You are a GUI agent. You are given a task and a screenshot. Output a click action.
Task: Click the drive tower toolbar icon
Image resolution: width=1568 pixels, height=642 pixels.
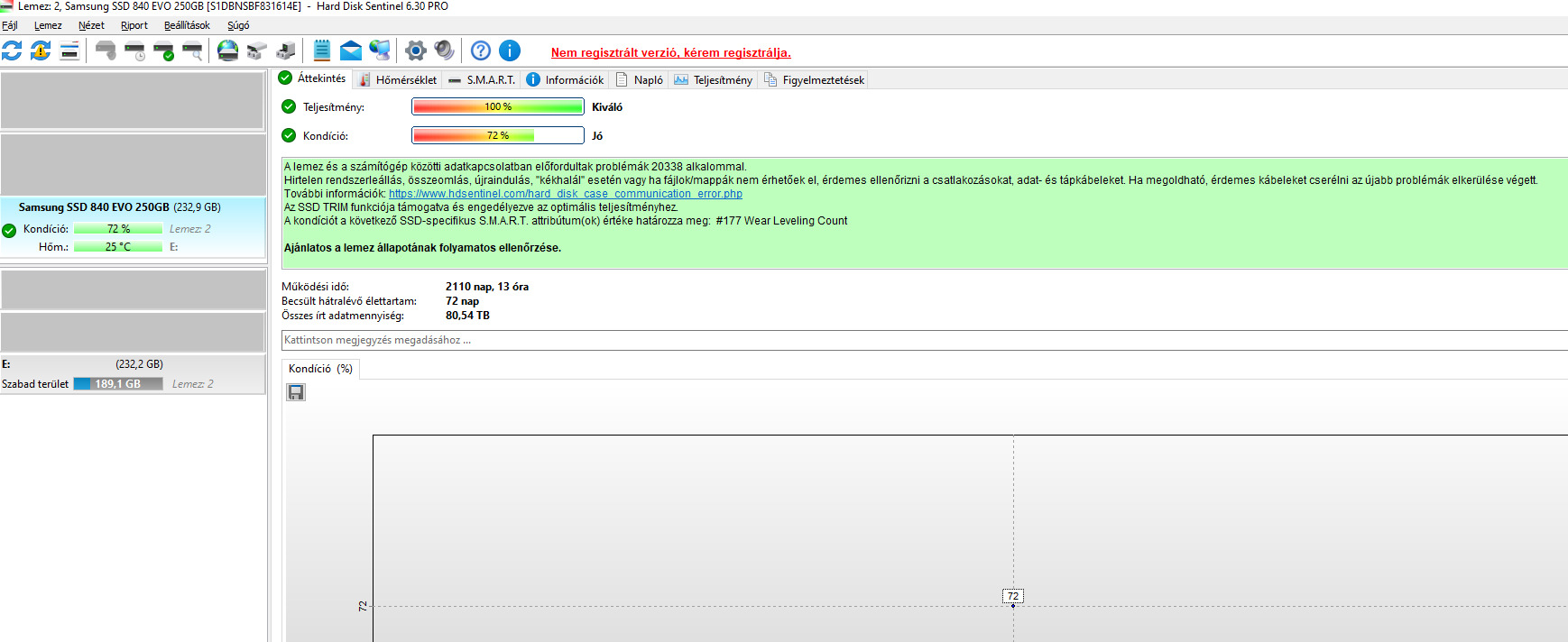pos(286,50)
